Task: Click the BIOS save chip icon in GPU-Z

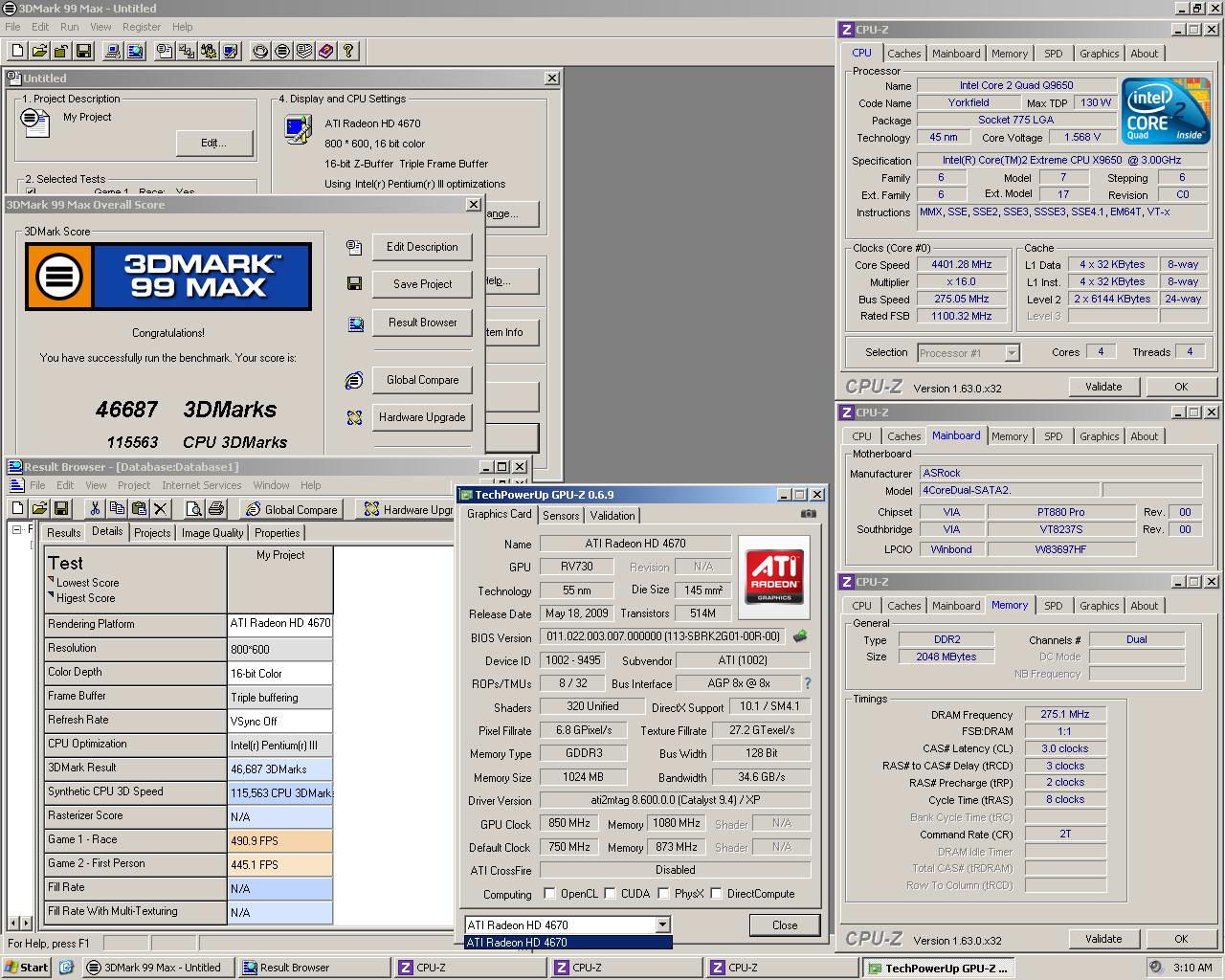Action: click(x=800, y=635)
